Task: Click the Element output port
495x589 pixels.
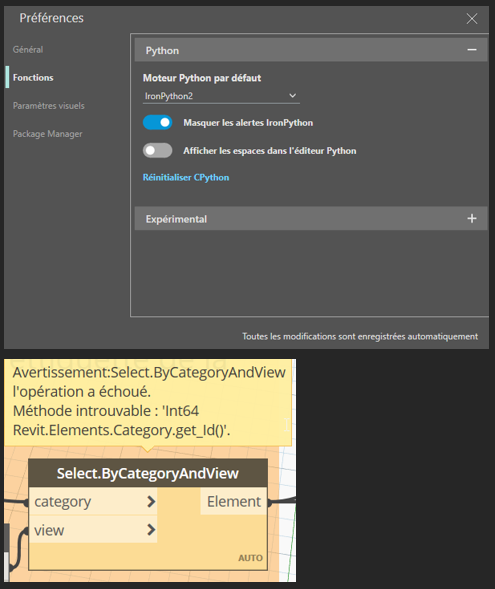Action: [x=234, y=501]
